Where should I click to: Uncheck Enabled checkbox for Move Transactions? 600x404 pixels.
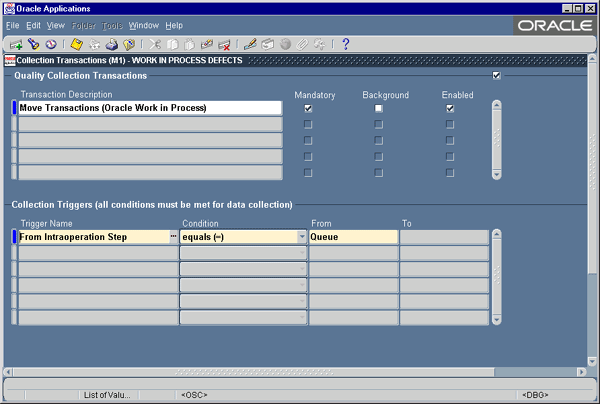450,108
